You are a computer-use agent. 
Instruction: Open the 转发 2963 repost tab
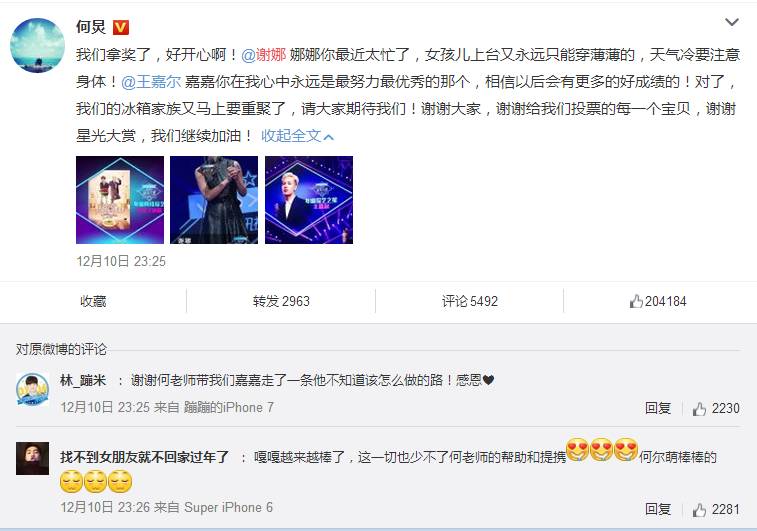281,301
